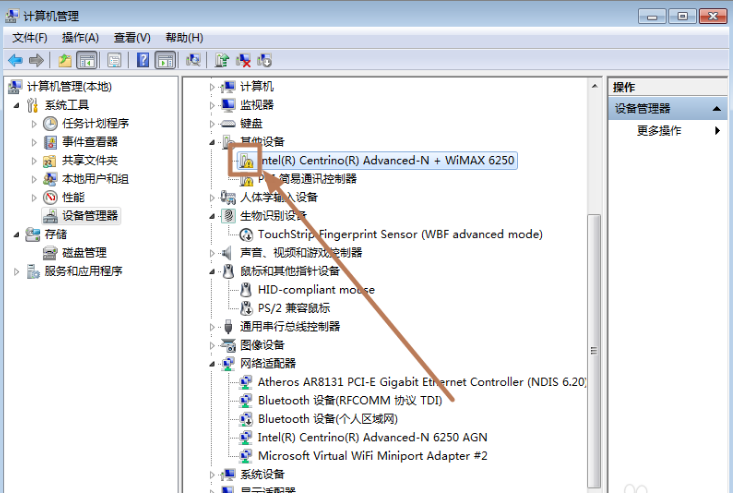The height and width of the screenshot is (493, 733).
Task: Click the forward arrow in the toolbar
Action: 36,60
